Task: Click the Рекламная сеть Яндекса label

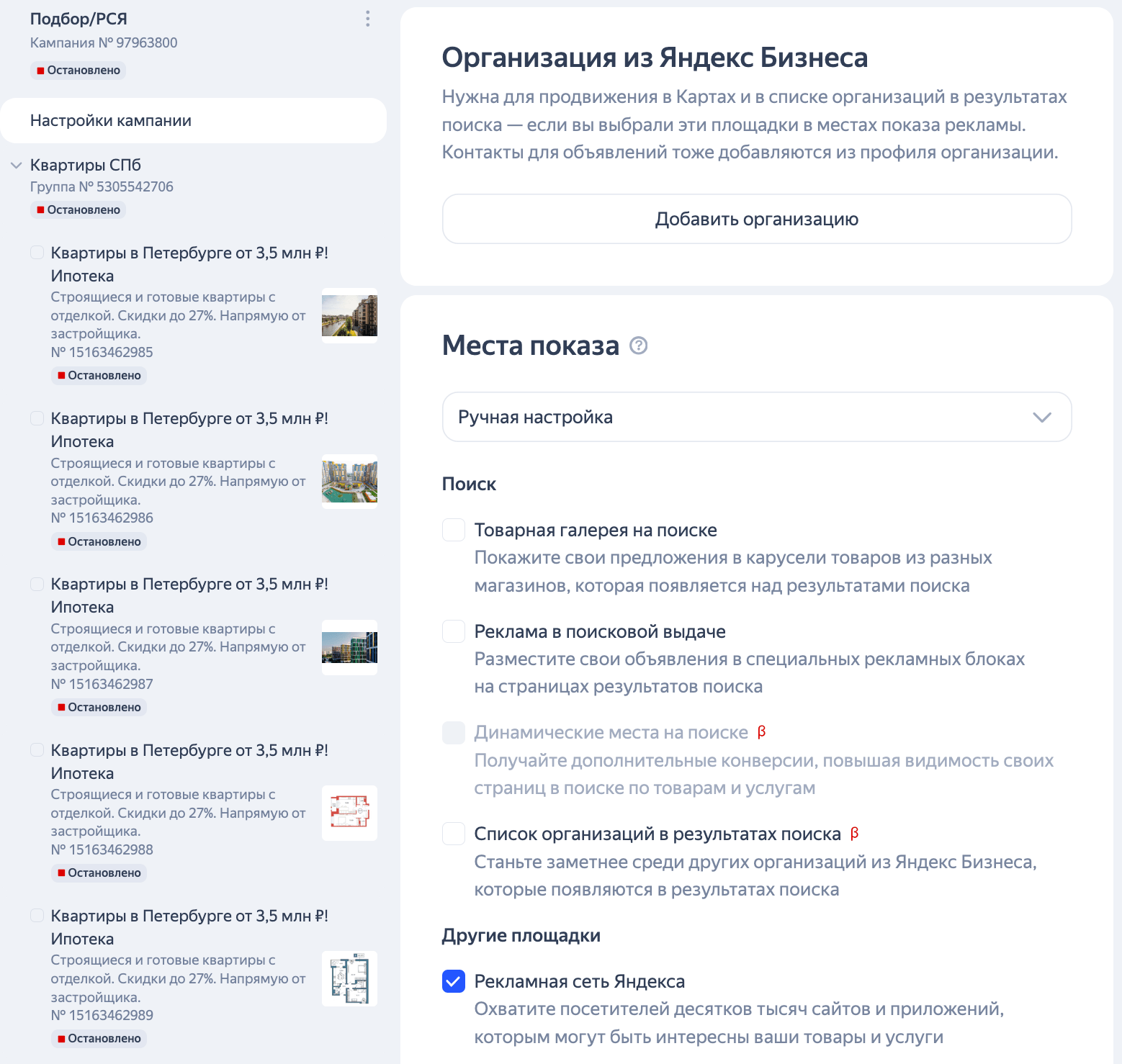Action: [580, 981]
